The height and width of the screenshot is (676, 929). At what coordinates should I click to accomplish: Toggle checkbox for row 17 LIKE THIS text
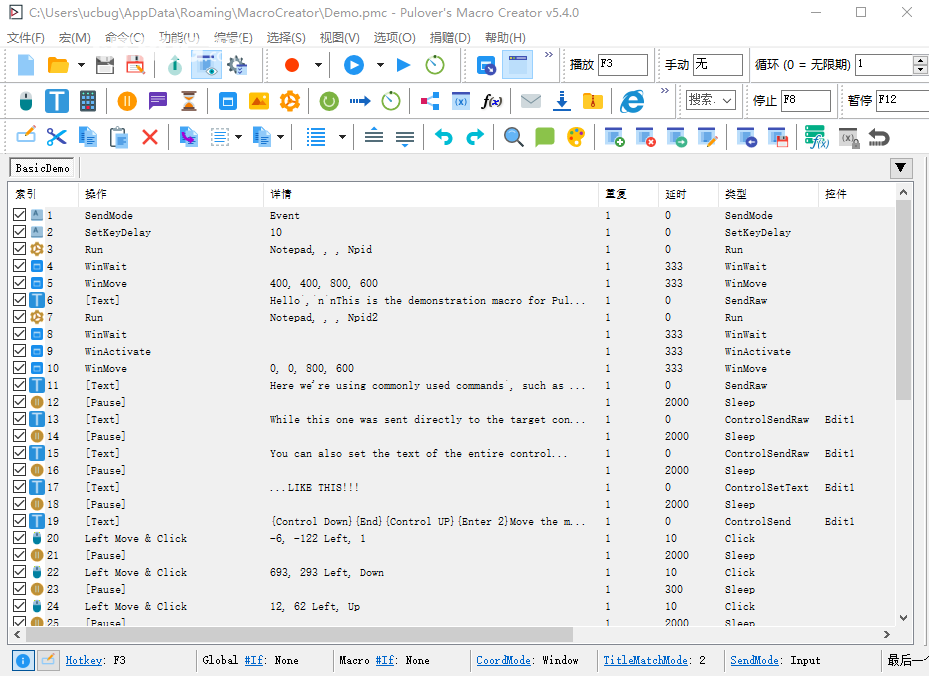(x=20, y=486)
